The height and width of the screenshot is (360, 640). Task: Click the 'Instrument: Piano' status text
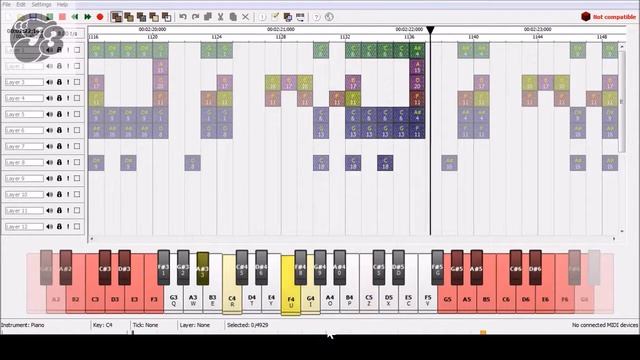(x=22, y=325)
